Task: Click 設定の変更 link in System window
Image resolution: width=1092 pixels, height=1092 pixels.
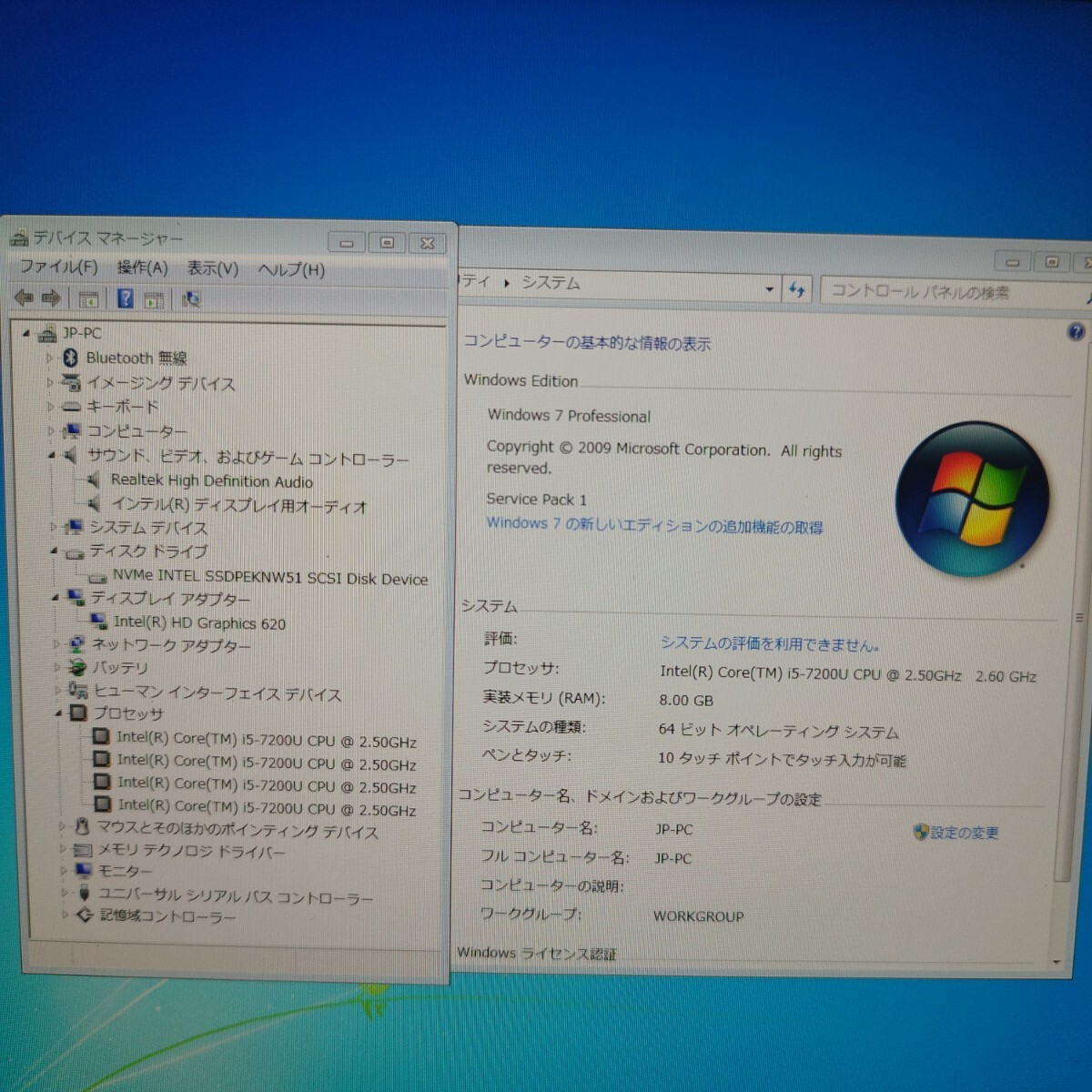Action: [956, 832]
